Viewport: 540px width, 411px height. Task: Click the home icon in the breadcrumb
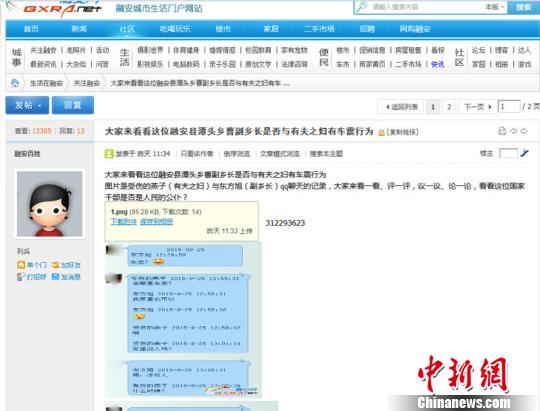click(x=14, y=83)
